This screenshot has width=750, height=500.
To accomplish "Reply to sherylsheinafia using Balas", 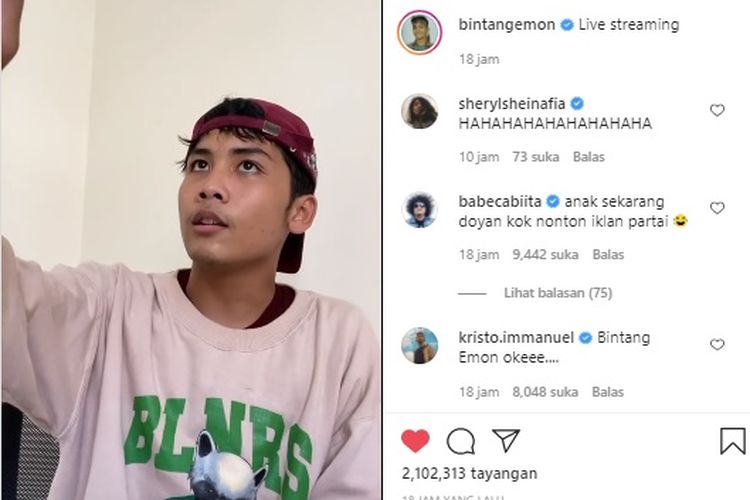I will 588,157.
